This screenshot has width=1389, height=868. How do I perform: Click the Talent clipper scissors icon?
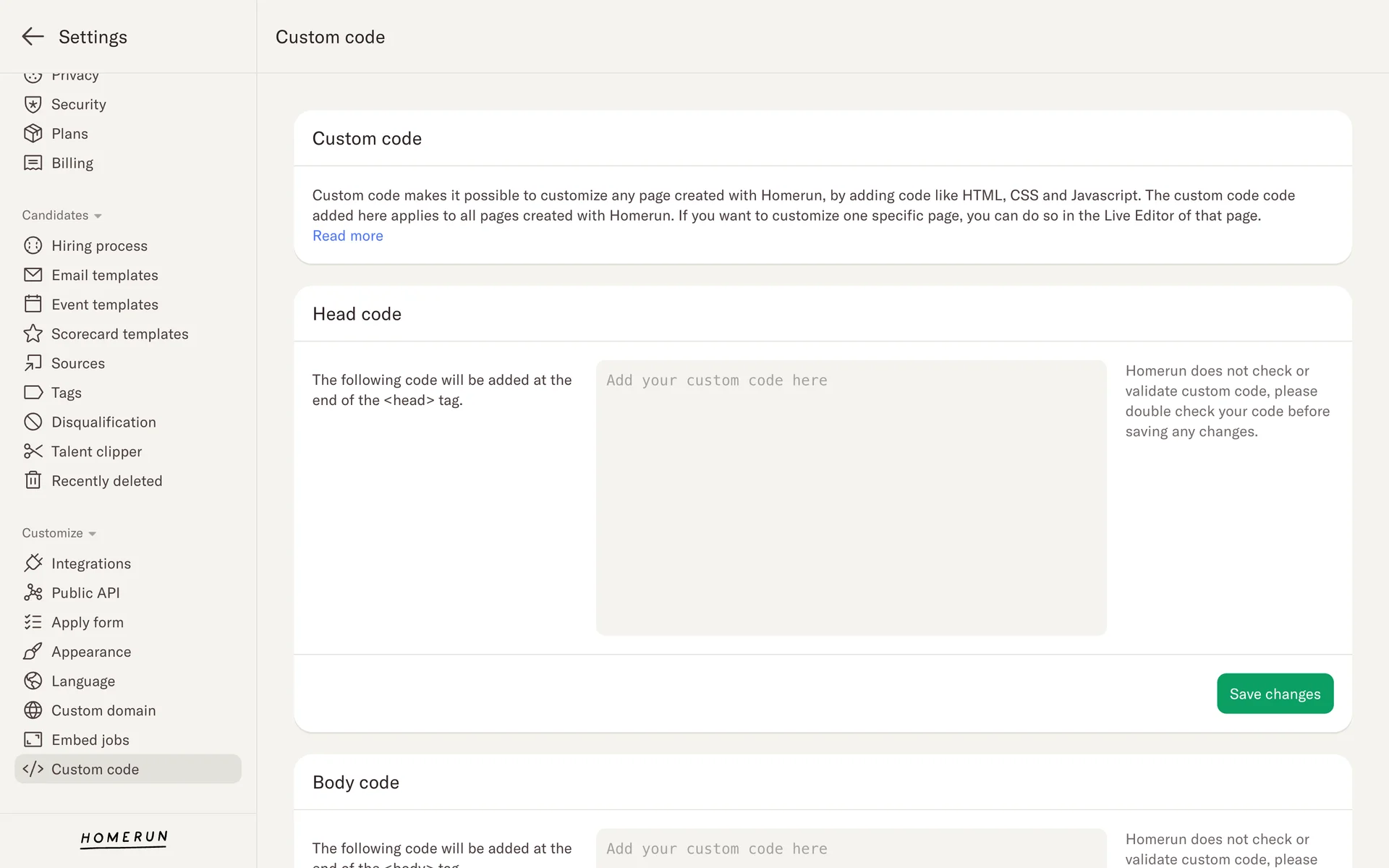(33, 451)
